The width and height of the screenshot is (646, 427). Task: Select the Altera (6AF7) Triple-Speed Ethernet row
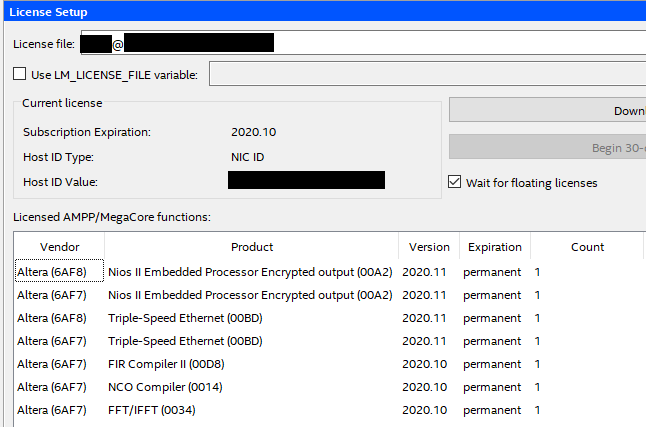pos(330,341)
